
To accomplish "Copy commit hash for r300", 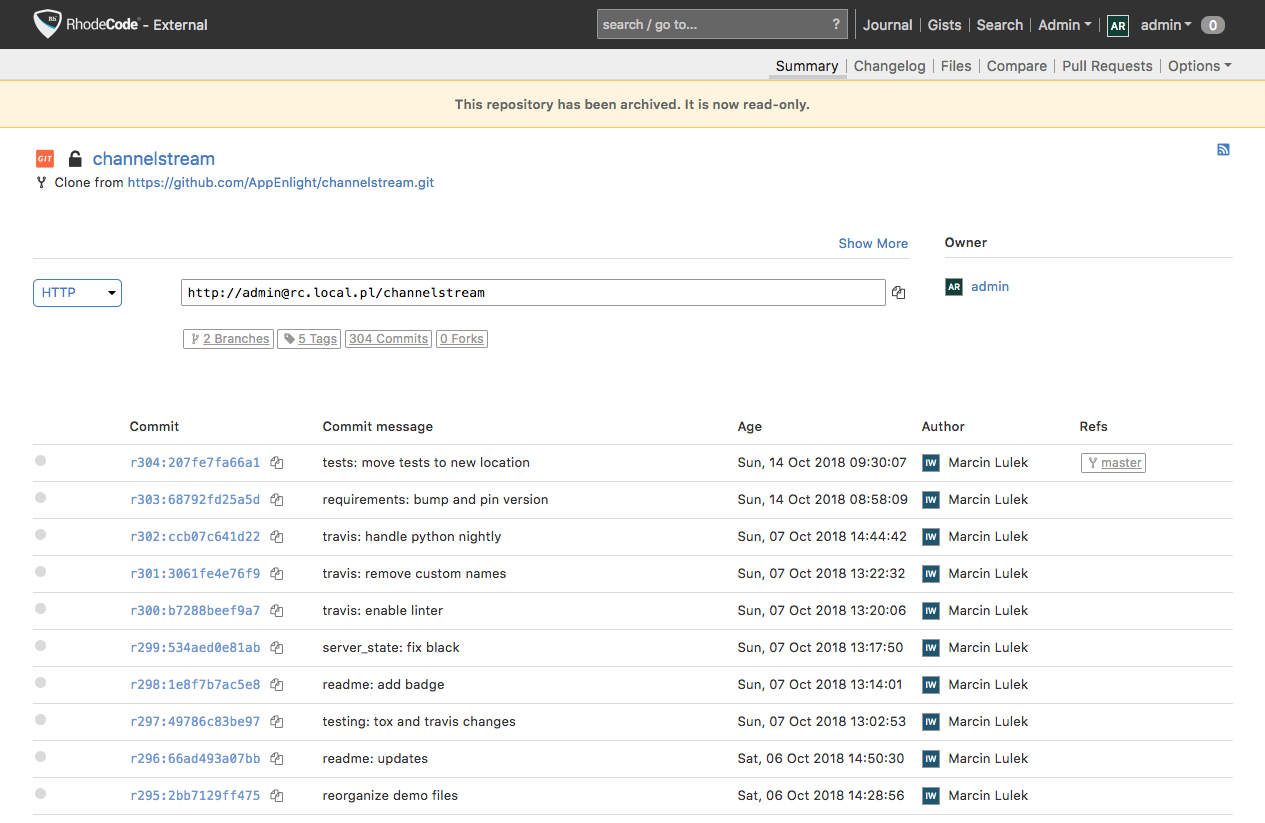I will [x=277, y=611].
